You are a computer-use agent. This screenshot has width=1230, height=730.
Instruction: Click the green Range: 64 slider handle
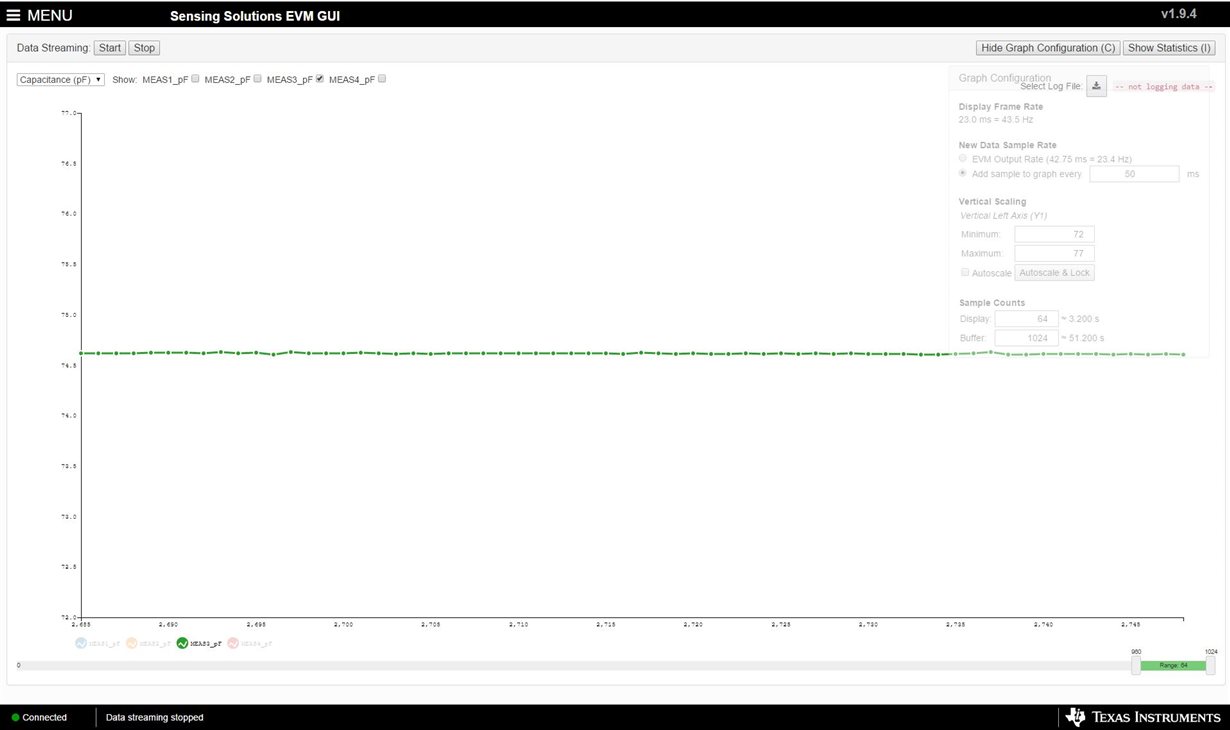(x=1172, y=664)
